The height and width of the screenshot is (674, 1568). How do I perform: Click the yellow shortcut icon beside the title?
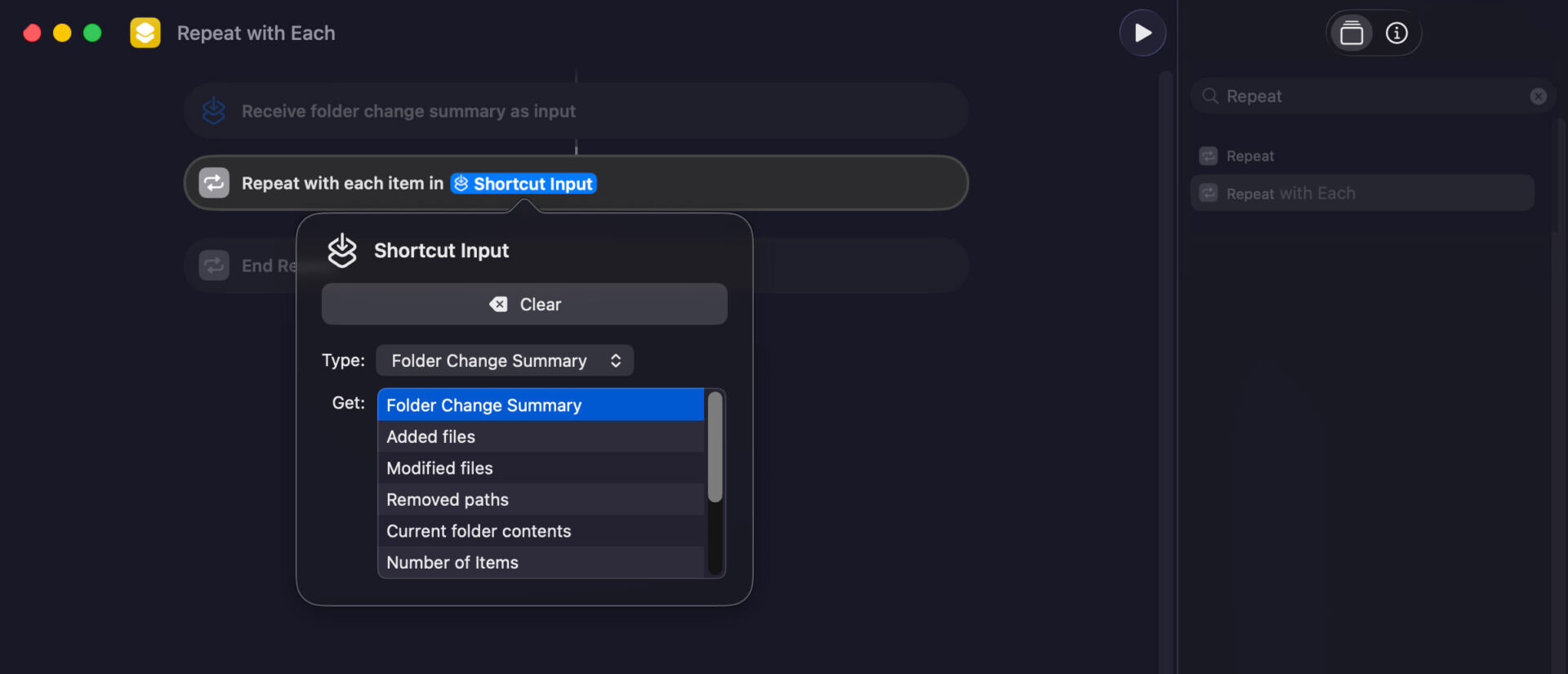[145, 33]
